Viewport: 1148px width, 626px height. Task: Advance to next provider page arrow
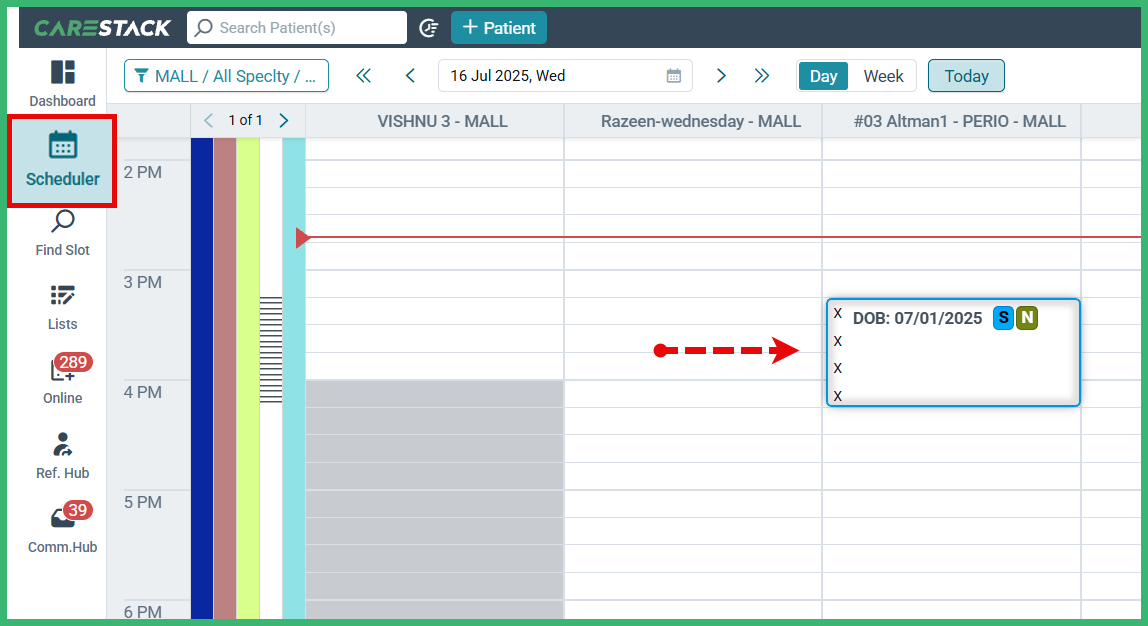[283, 119]
